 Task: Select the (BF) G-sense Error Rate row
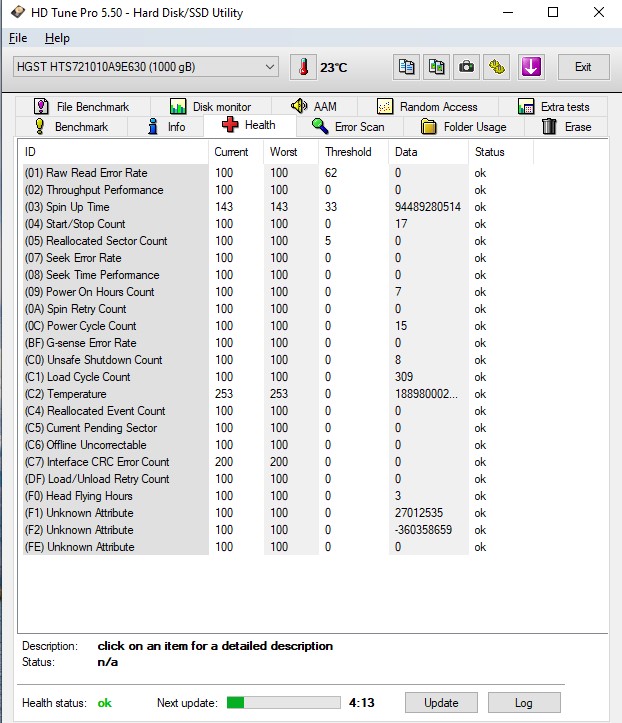coord(278,343)
